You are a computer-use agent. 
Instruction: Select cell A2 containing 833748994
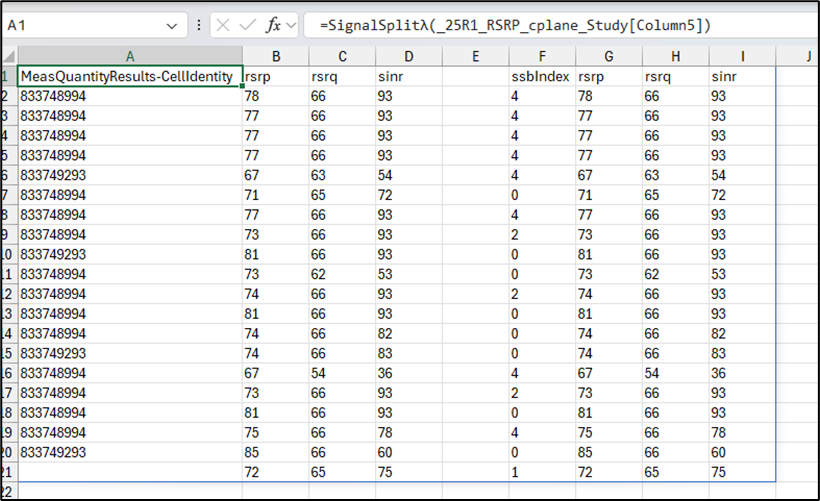pos(130,96)
